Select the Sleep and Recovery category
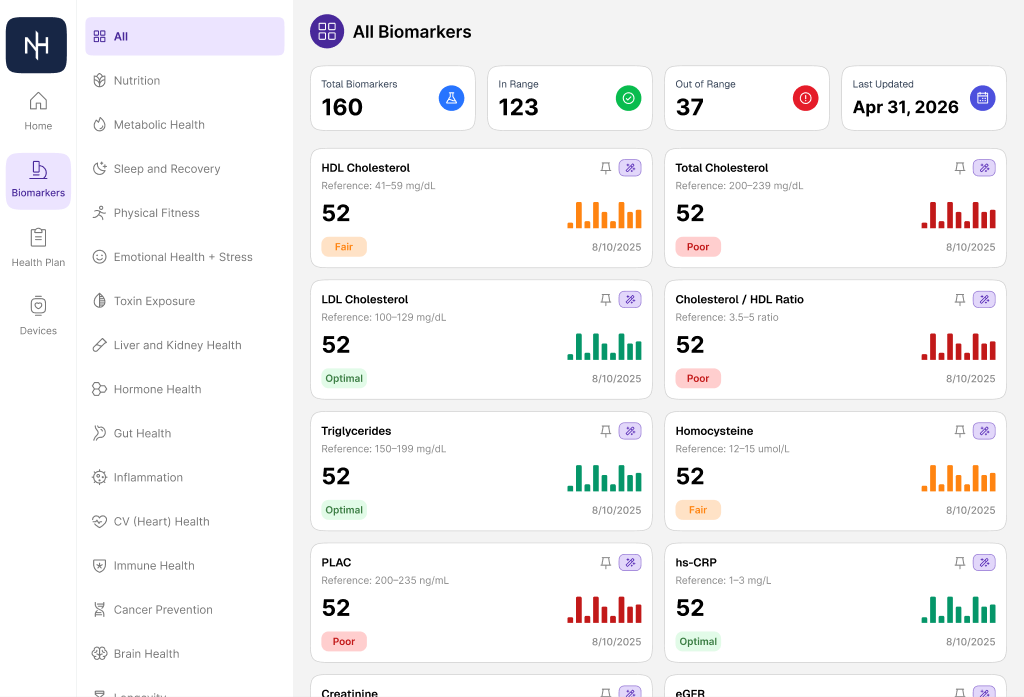1024x697 pixels. tap(185, 169)
